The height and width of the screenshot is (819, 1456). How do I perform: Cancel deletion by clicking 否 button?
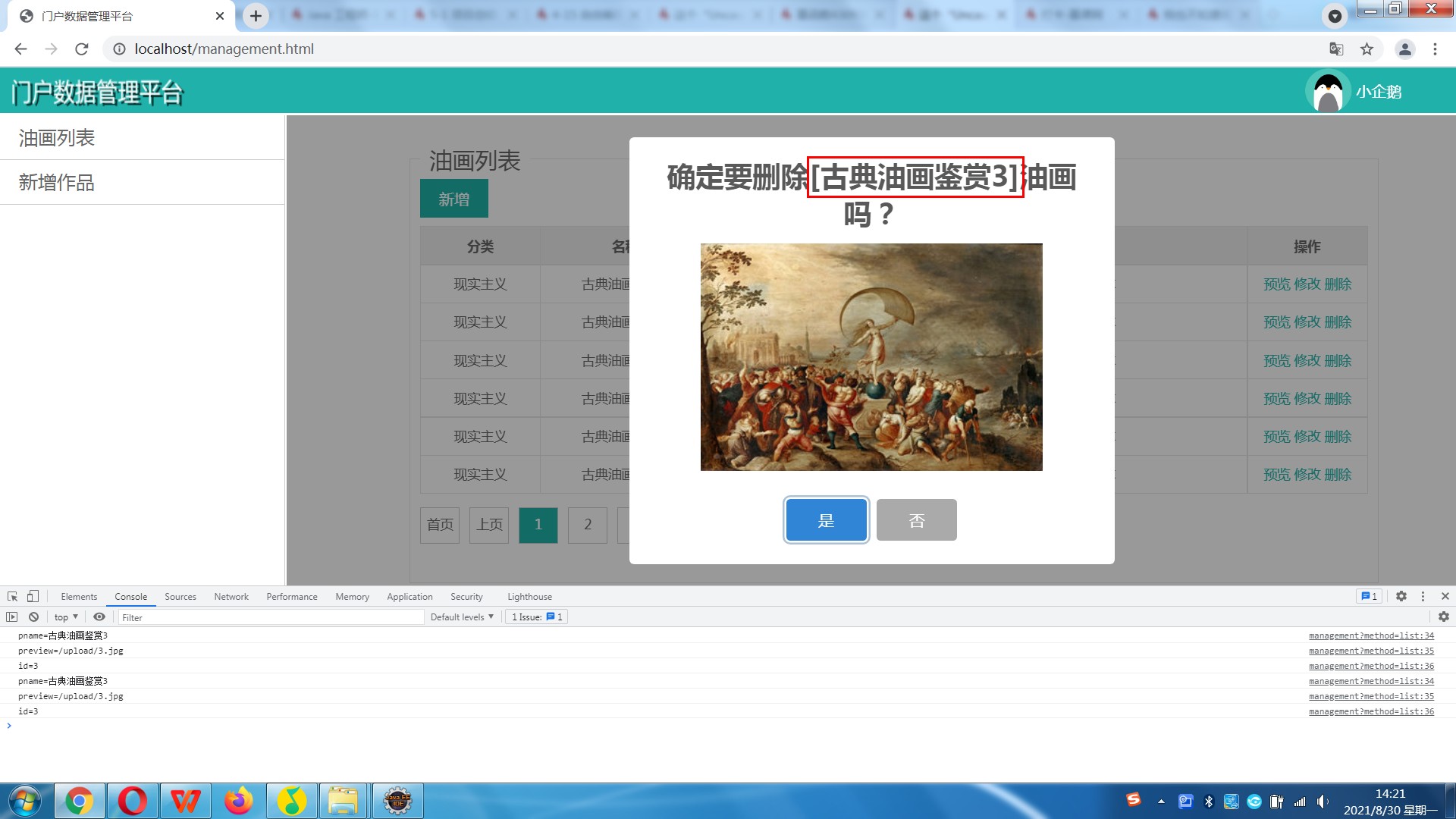(916, 520)
